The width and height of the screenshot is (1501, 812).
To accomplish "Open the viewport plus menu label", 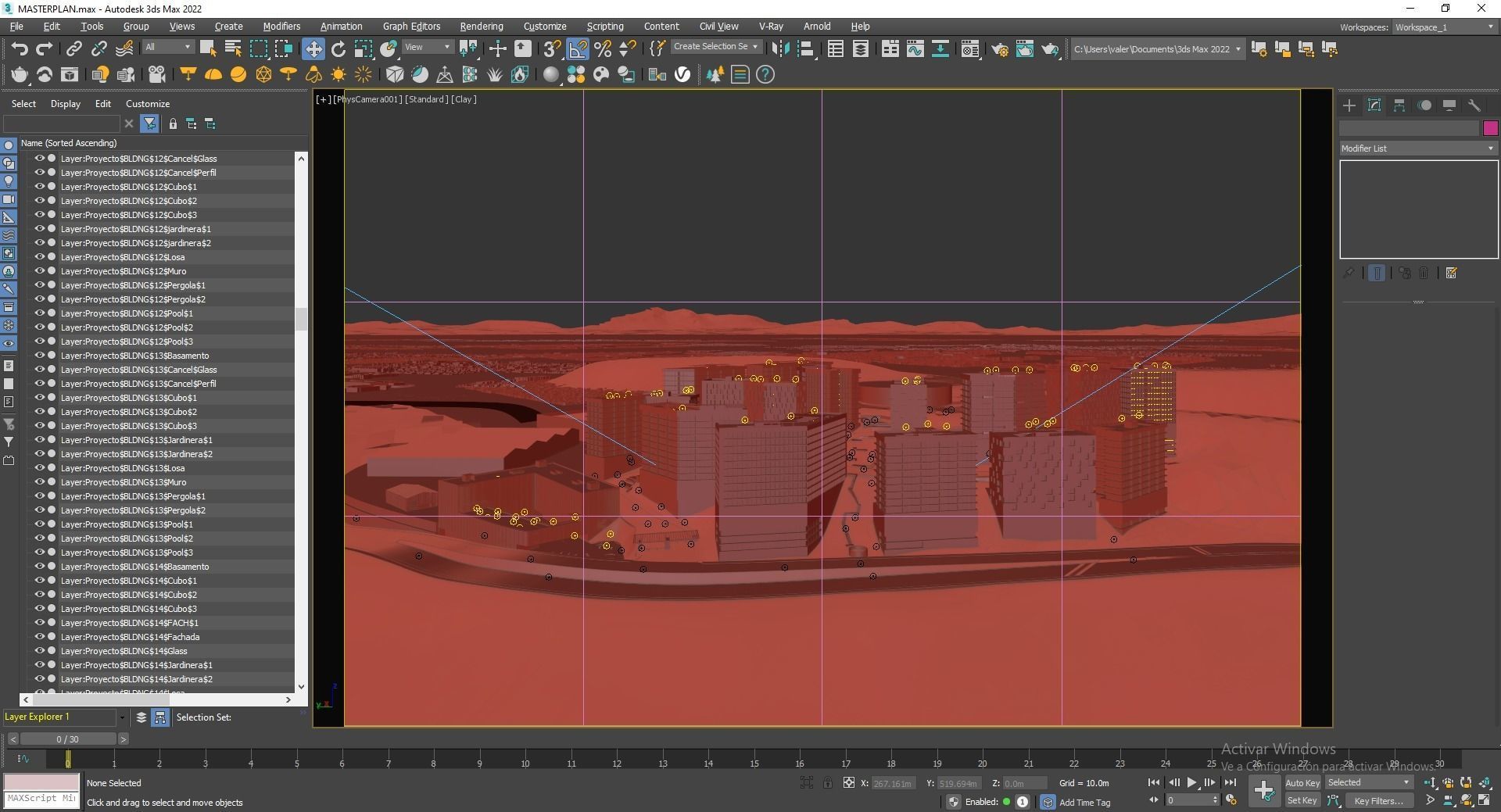I will click(323, 99).
